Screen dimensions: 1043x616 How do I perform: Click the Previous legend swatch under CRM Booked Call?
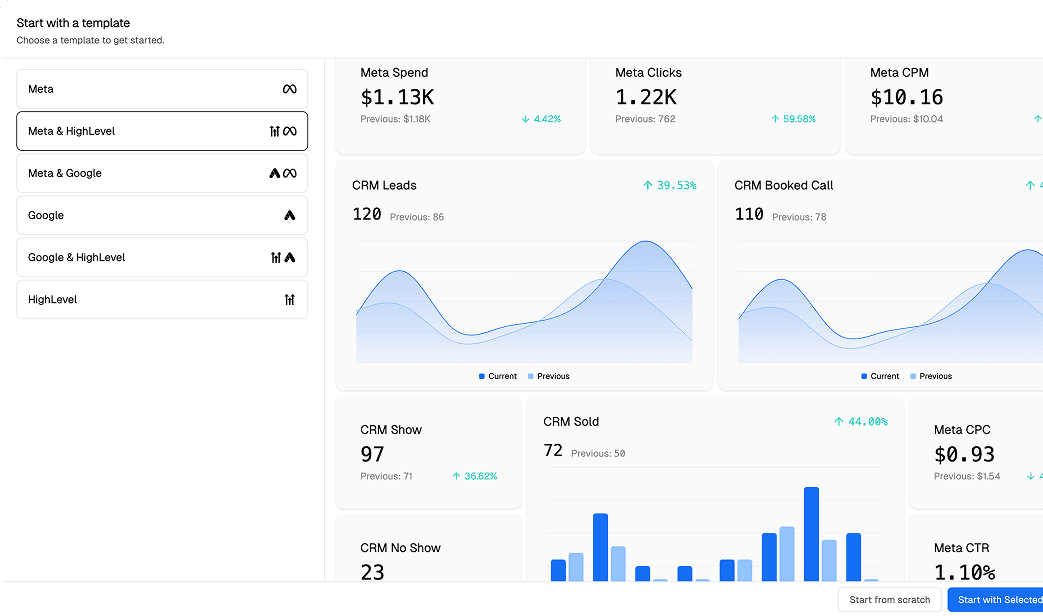(913, 377)
